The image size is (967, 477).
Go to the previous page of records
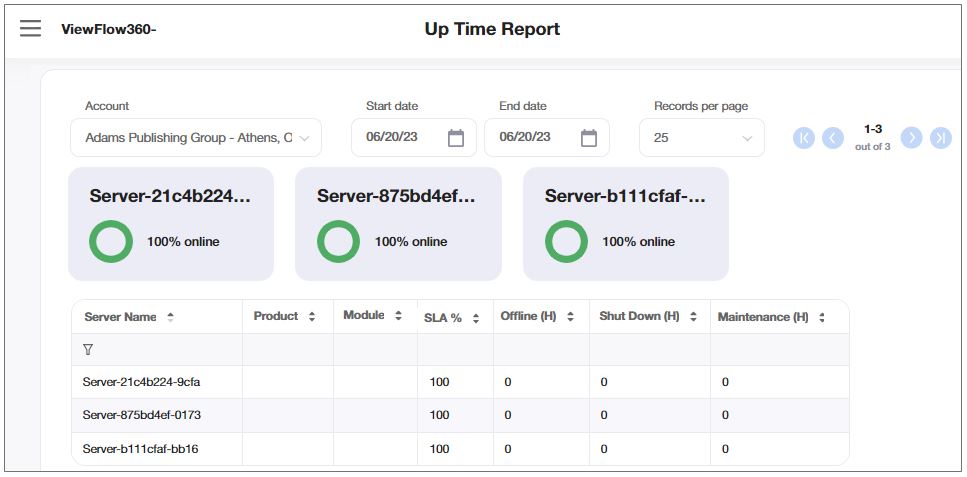point(833,138)
